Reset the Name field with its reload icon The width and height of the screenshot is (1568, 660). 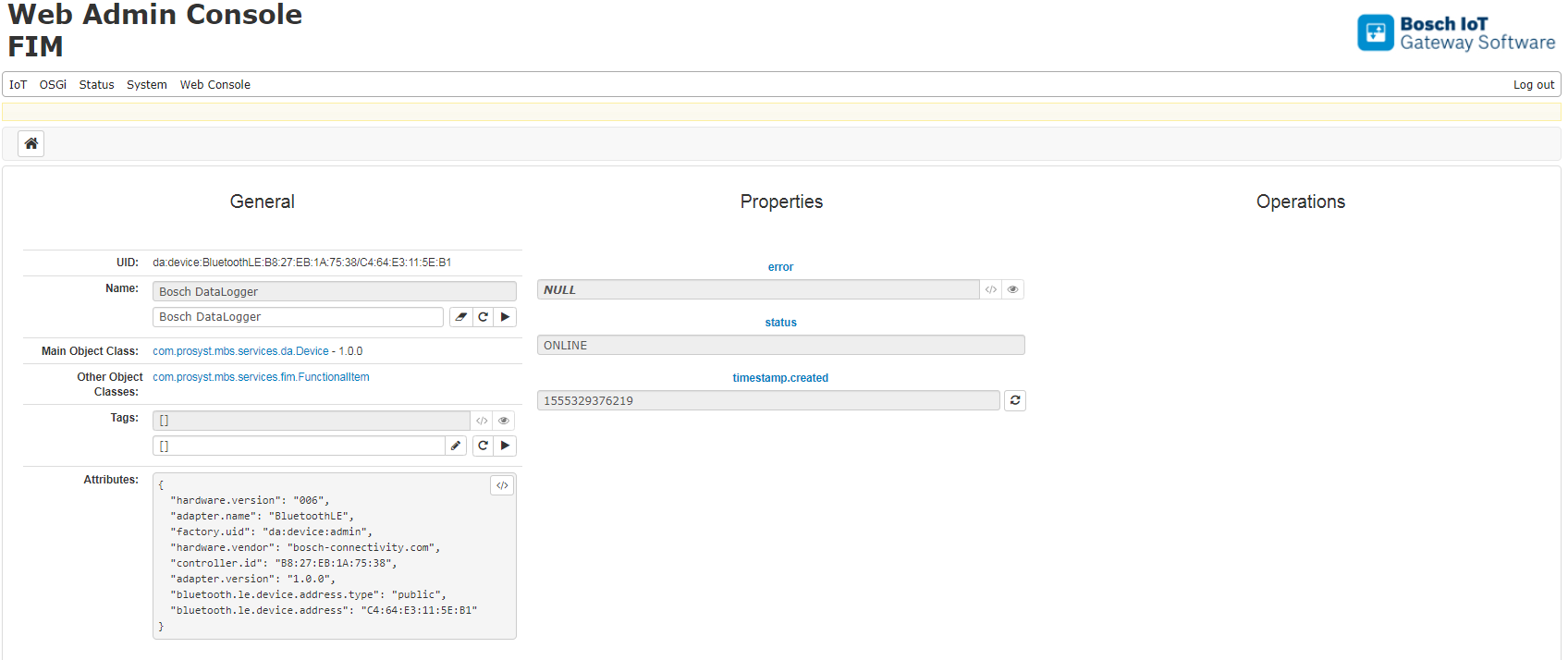[483, 317]
